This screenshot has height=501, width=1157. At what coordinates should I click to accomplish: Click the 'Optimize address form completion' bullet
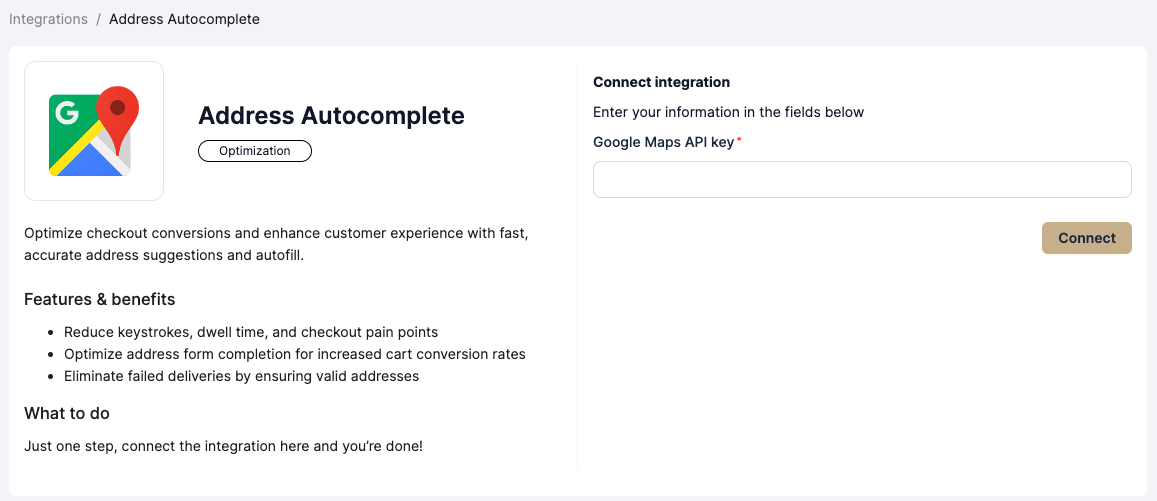(294, 354)
